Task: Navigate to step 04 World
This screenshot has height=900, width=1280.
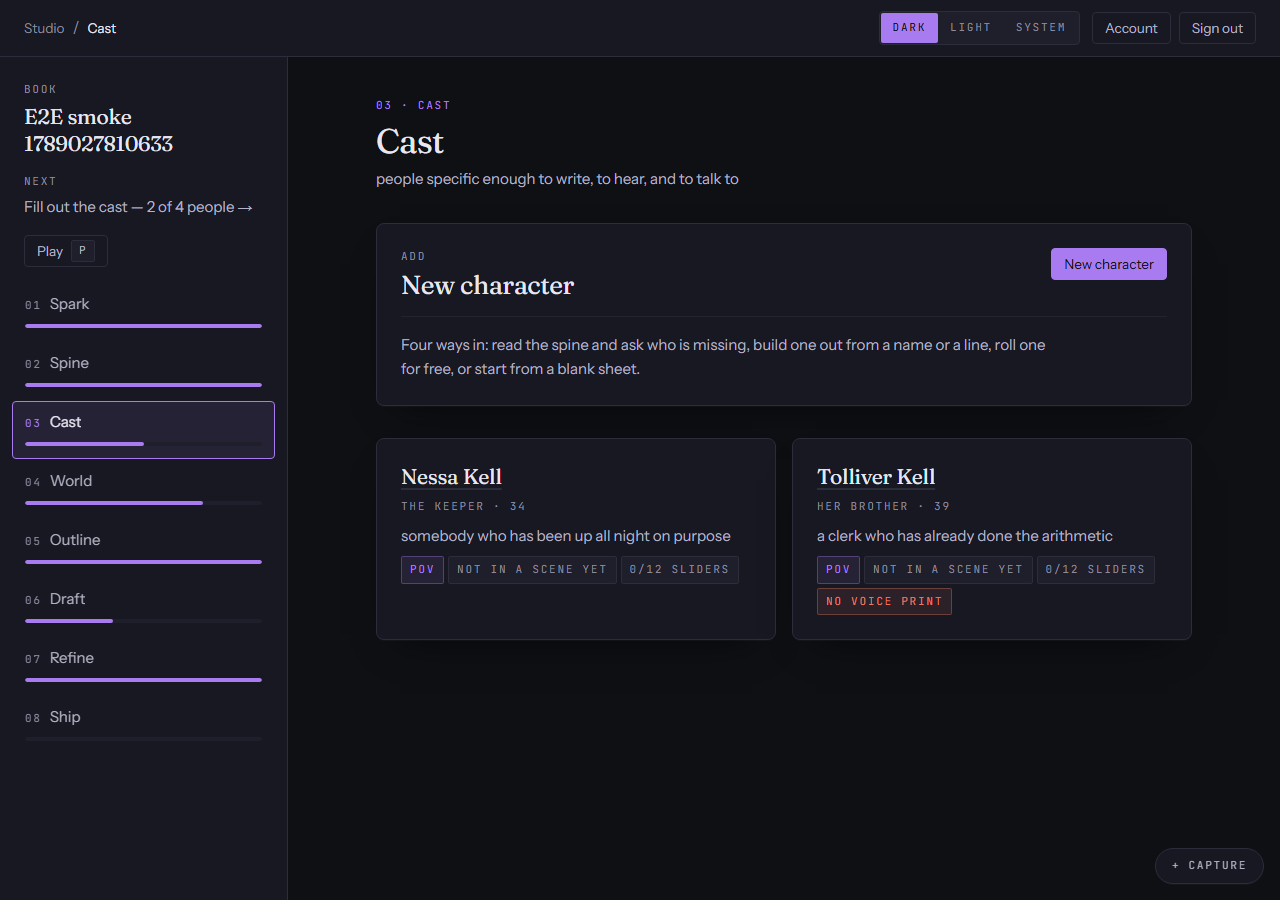Action: pyautogui.click(x=143, y=488)
